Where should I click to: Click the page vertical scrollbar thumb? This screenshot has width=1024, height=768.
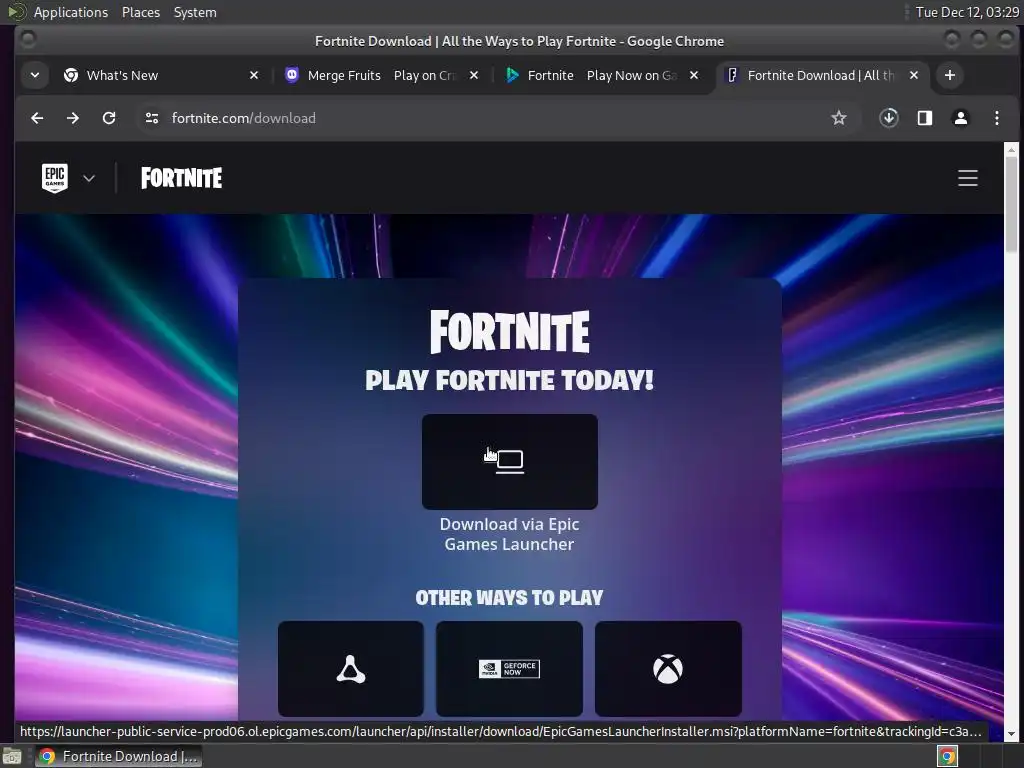pyautogui.click(x=1011, y=204)
